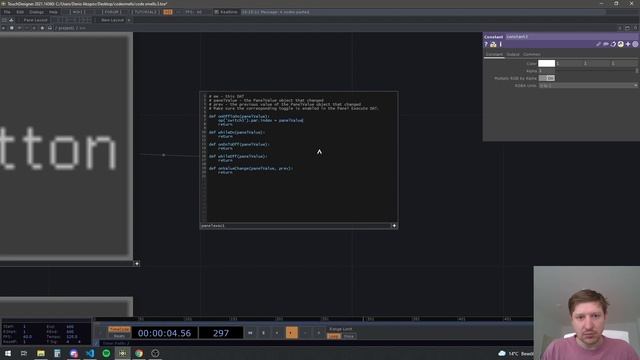
Task: Step one frame forward in timeline
Action: (318, 333)
